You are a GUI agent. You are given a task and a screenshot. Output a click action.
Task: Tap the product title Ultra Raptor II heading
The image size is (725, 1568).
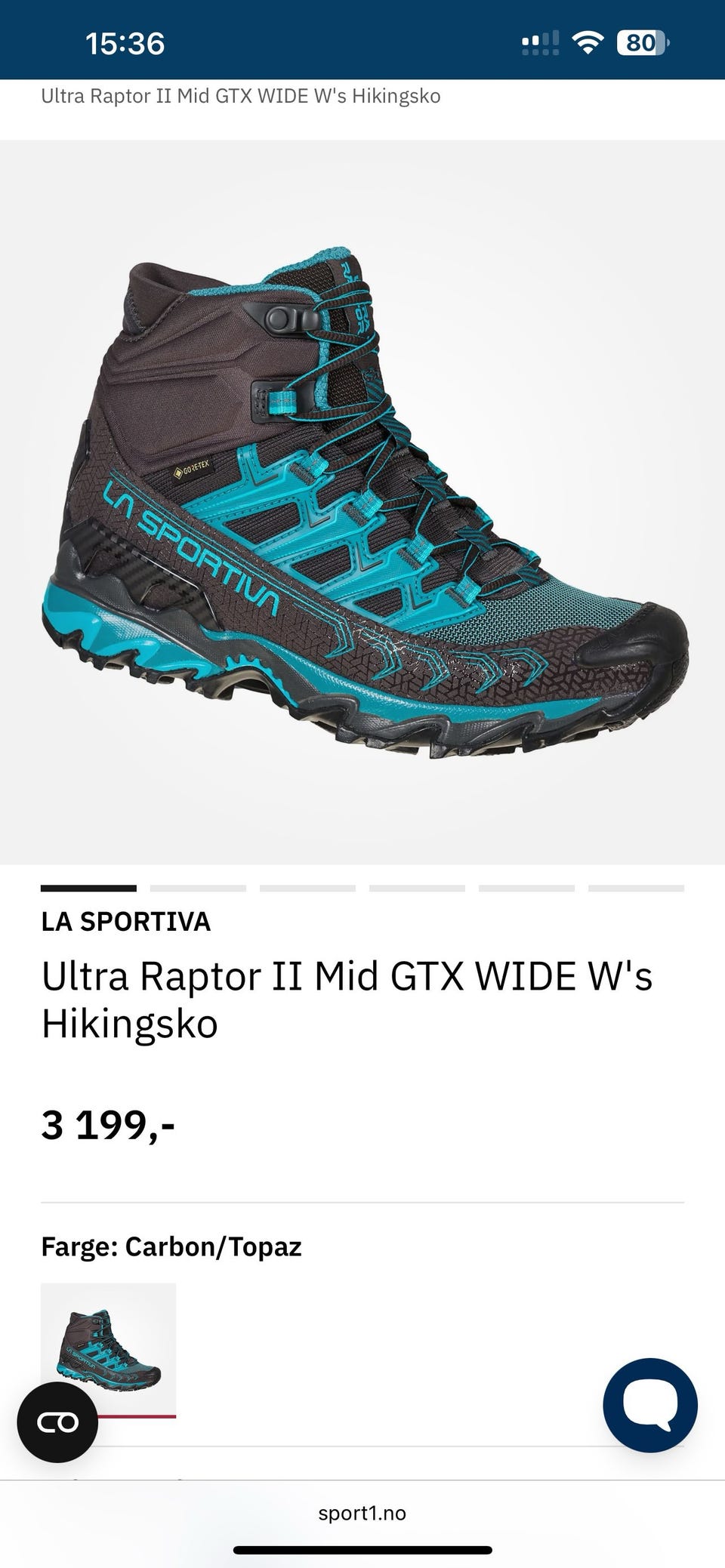347,1000
